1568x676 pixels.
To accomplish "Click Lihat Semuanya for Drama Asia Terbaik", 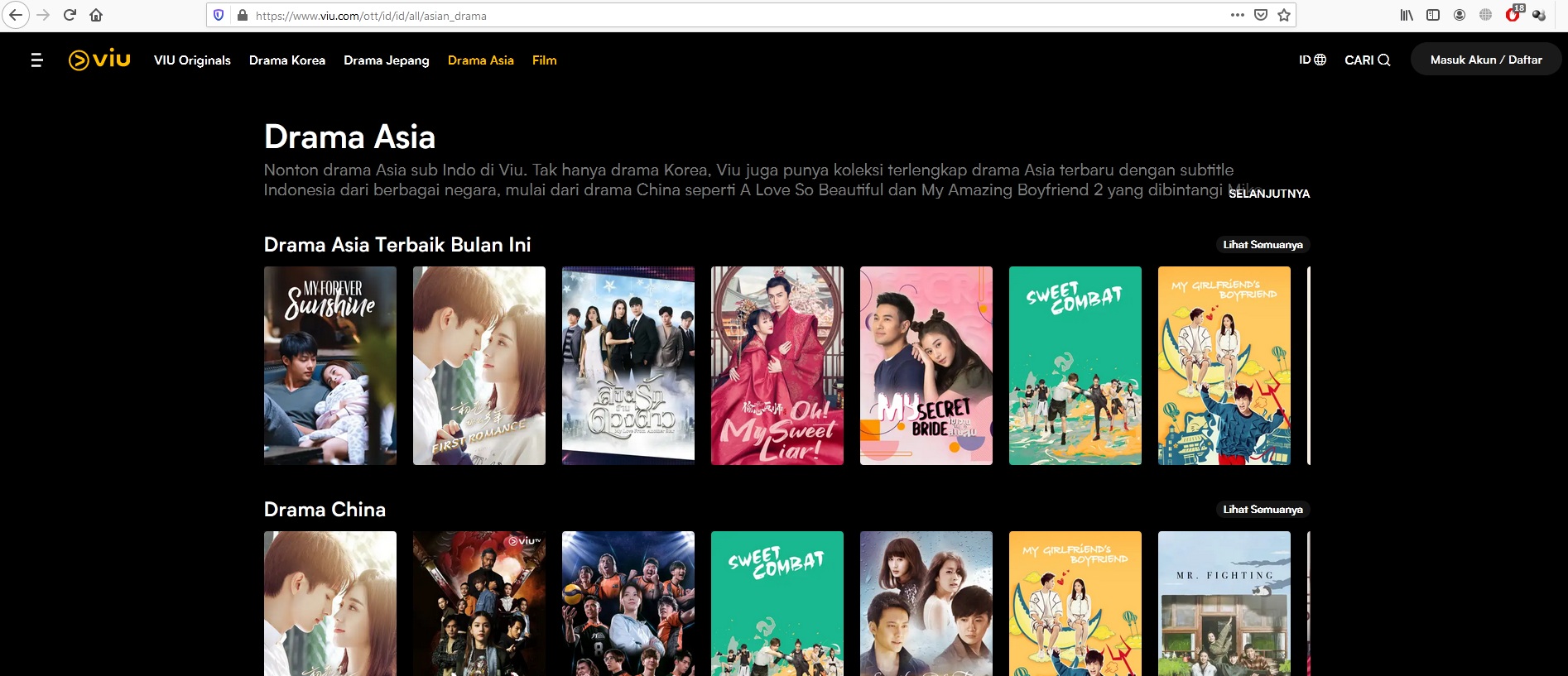I will click(1263, 245).
